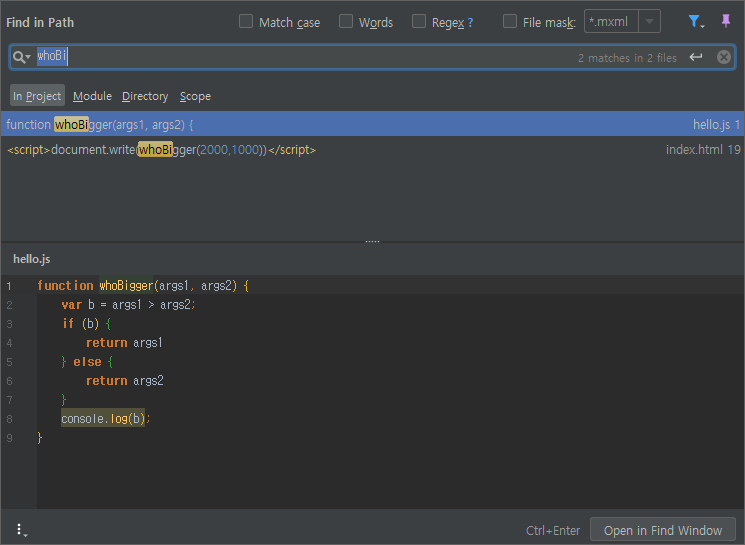Clear the search text with X icon

(x=724, y=57)
